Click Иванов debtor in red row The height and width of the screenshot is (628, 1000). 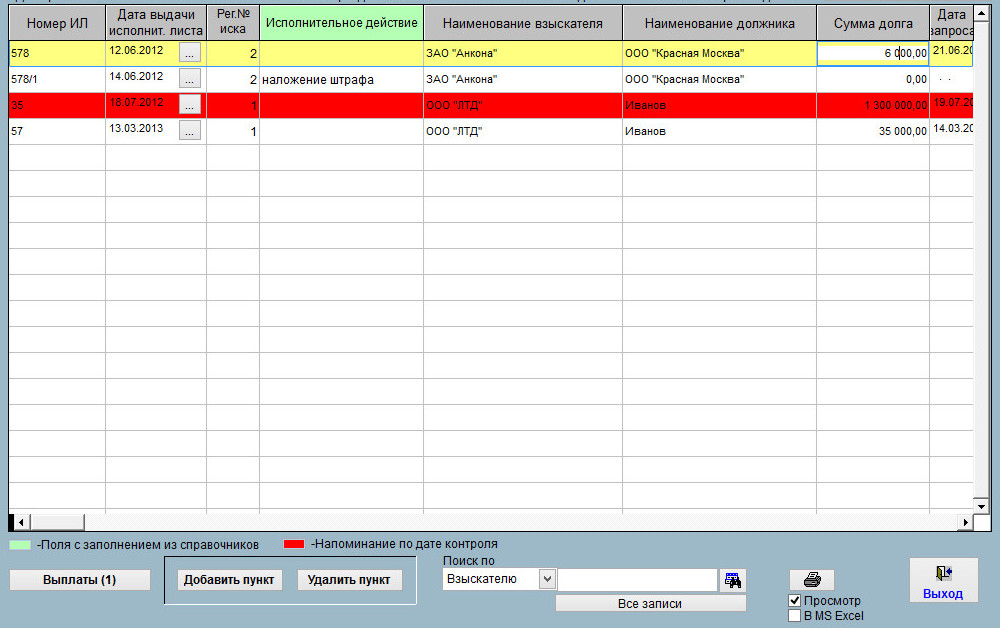719,105
